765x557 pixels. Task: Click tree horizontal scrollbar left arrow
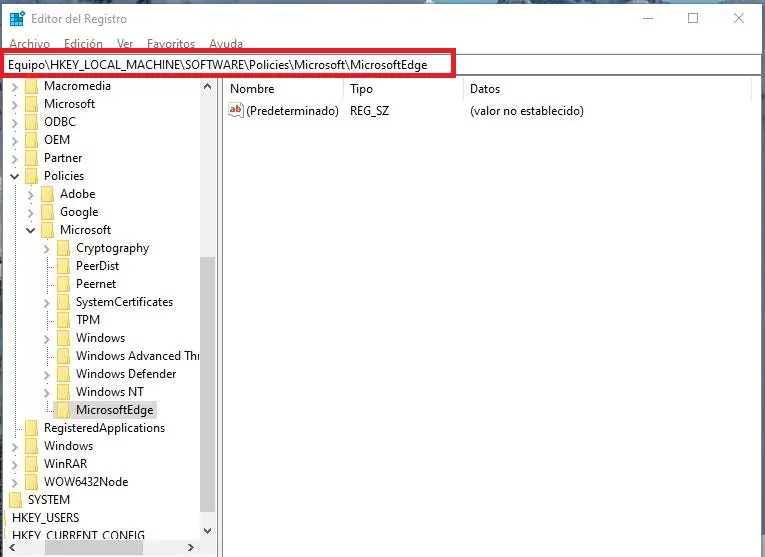coord(12,548)
